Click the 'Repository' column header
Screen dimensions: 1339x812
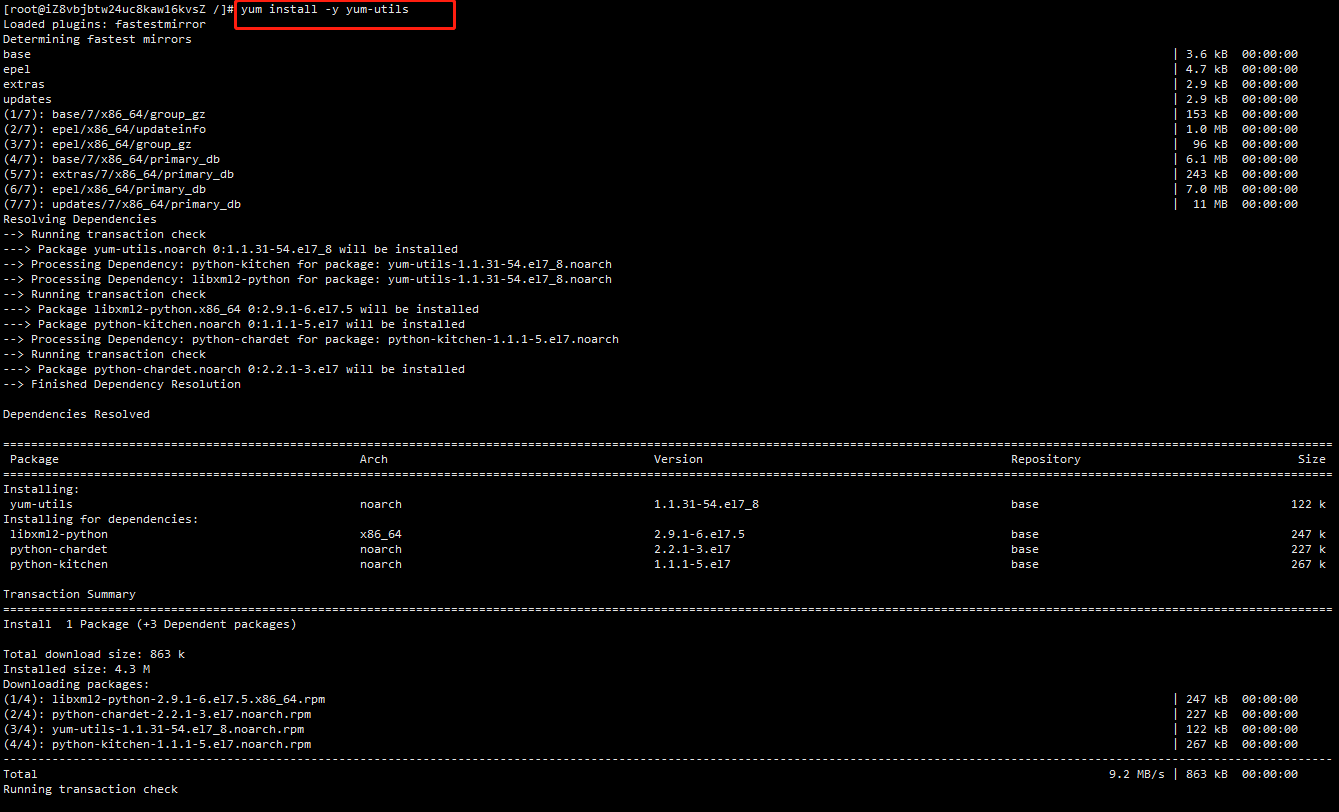1046,459
